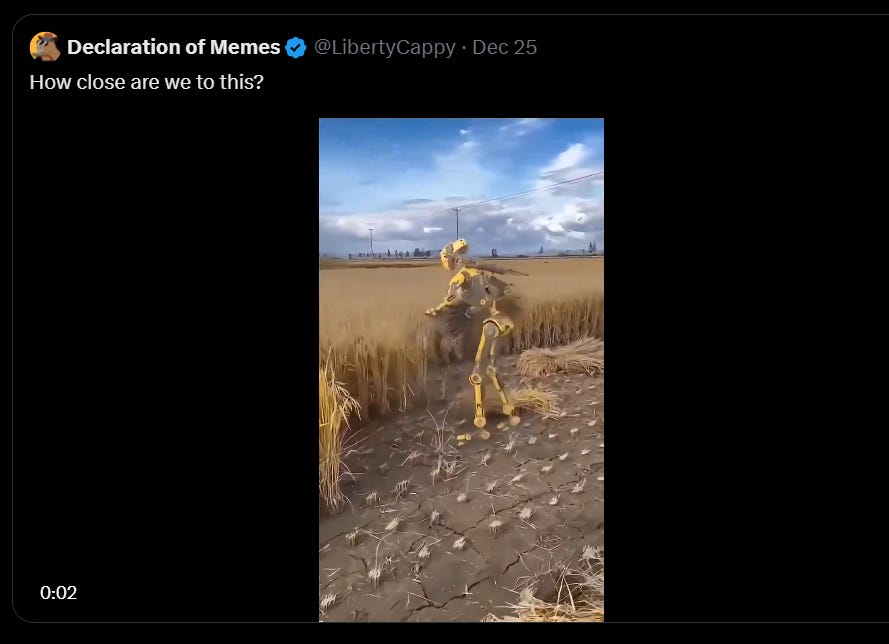Viewport: 889px width, 644px height.
Task: Open the Dec 25 post timestamp
Action: pyautogui.click(x=505, y=48)
